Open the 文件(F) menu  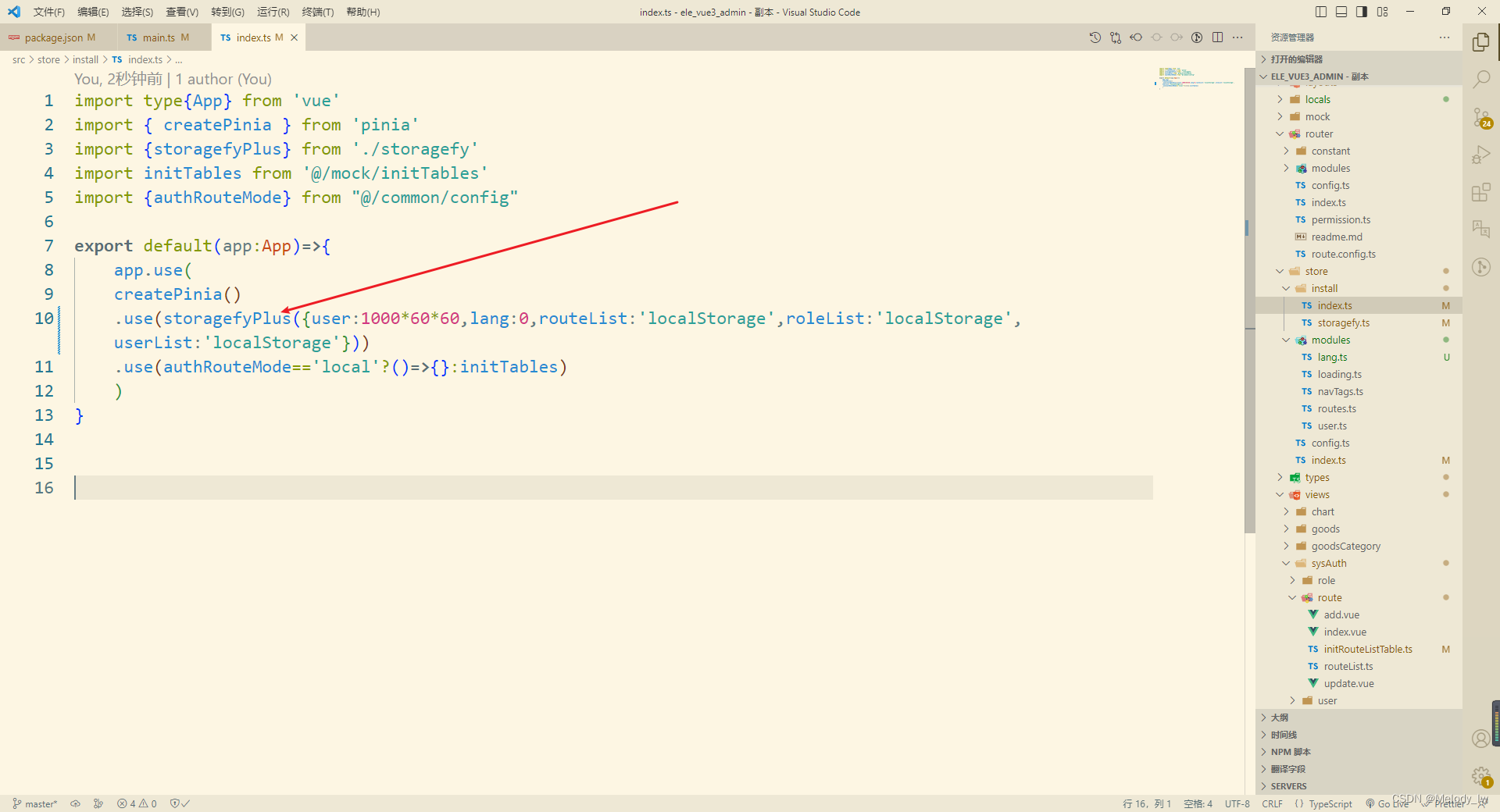48,12
